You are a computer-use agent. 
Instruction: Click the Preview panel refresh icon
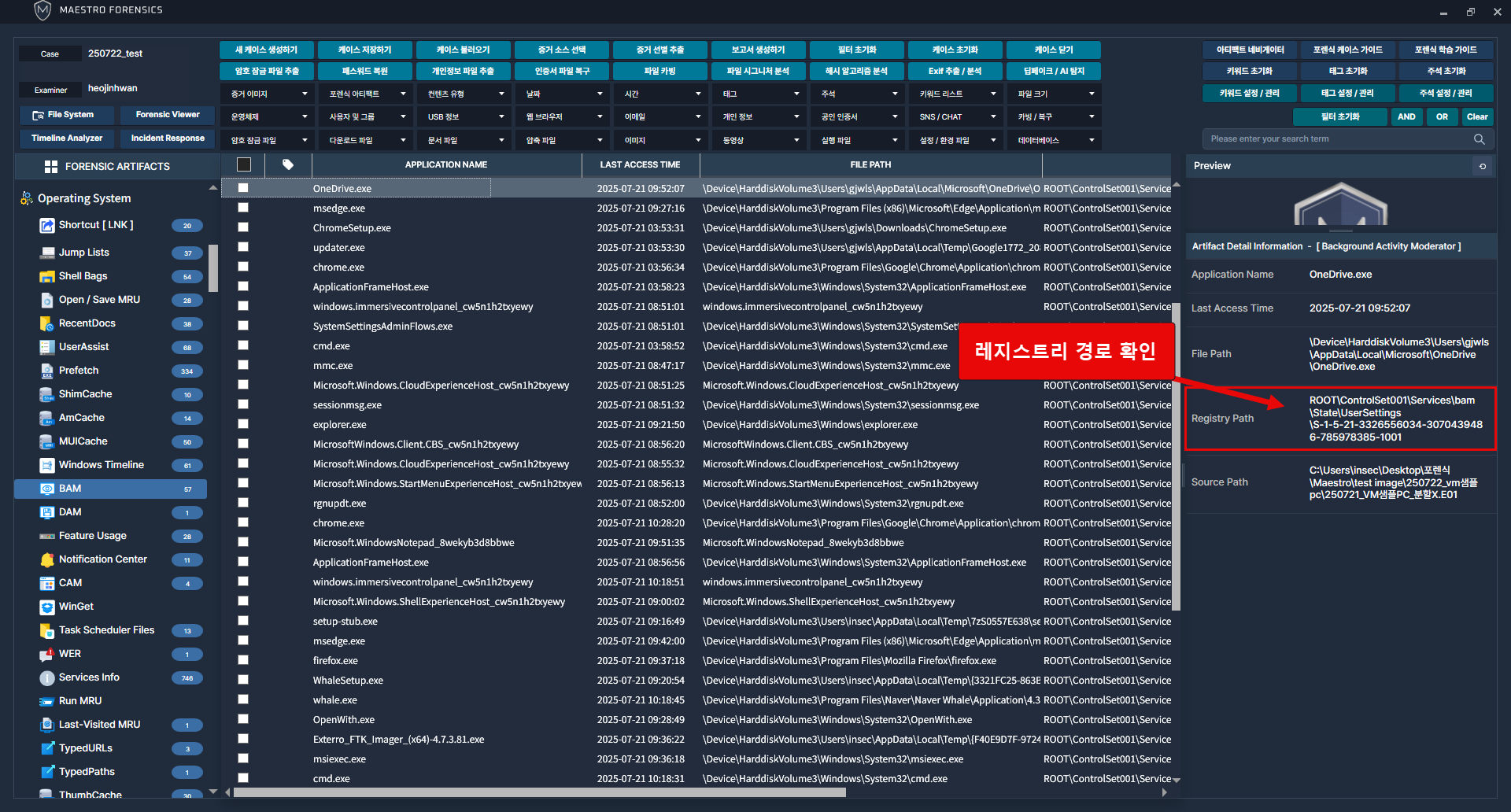click(x=1483, y=166)
